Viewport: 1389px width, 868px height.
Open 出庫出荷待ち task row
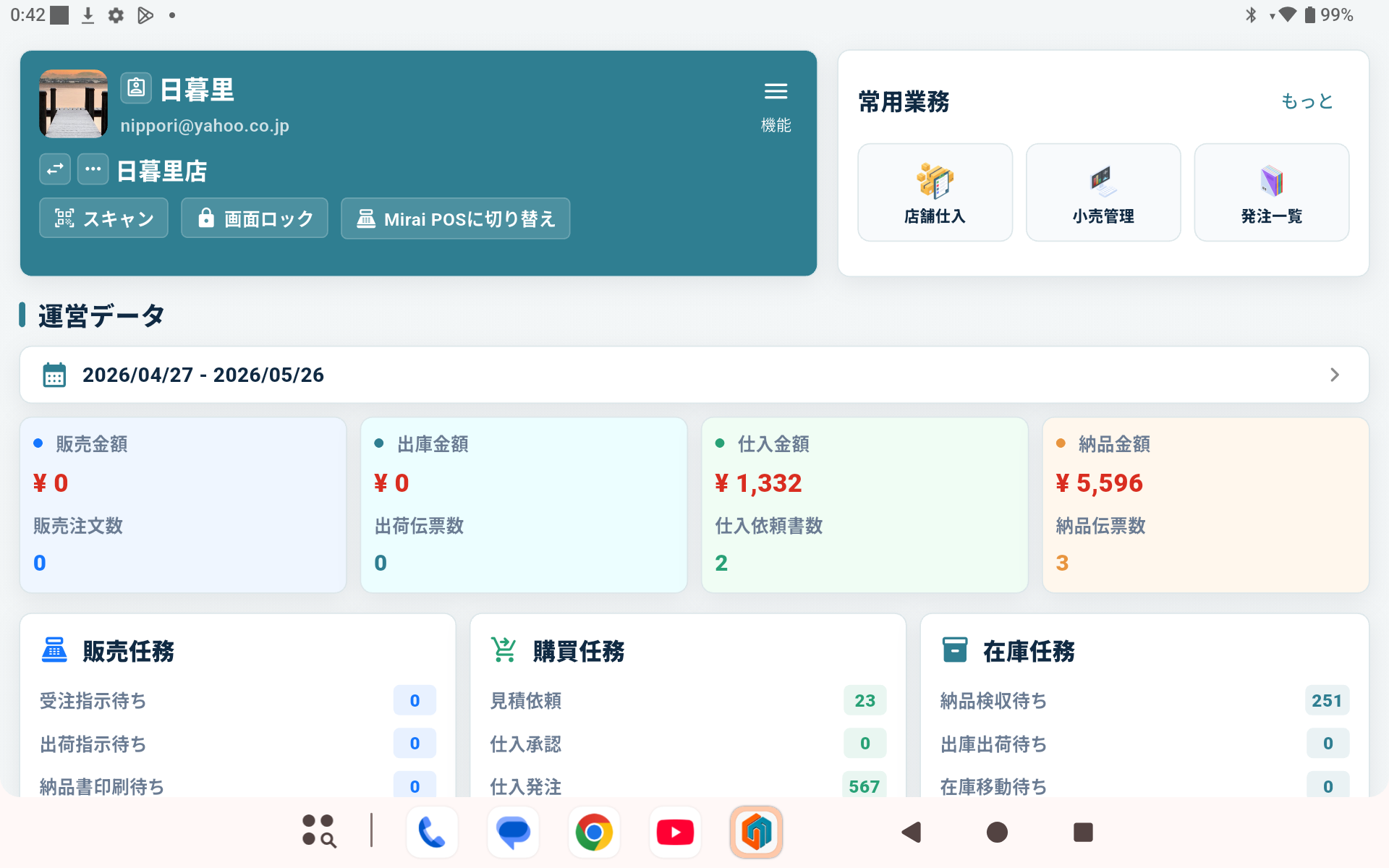pyautogui.click(x=1144, y=744)
